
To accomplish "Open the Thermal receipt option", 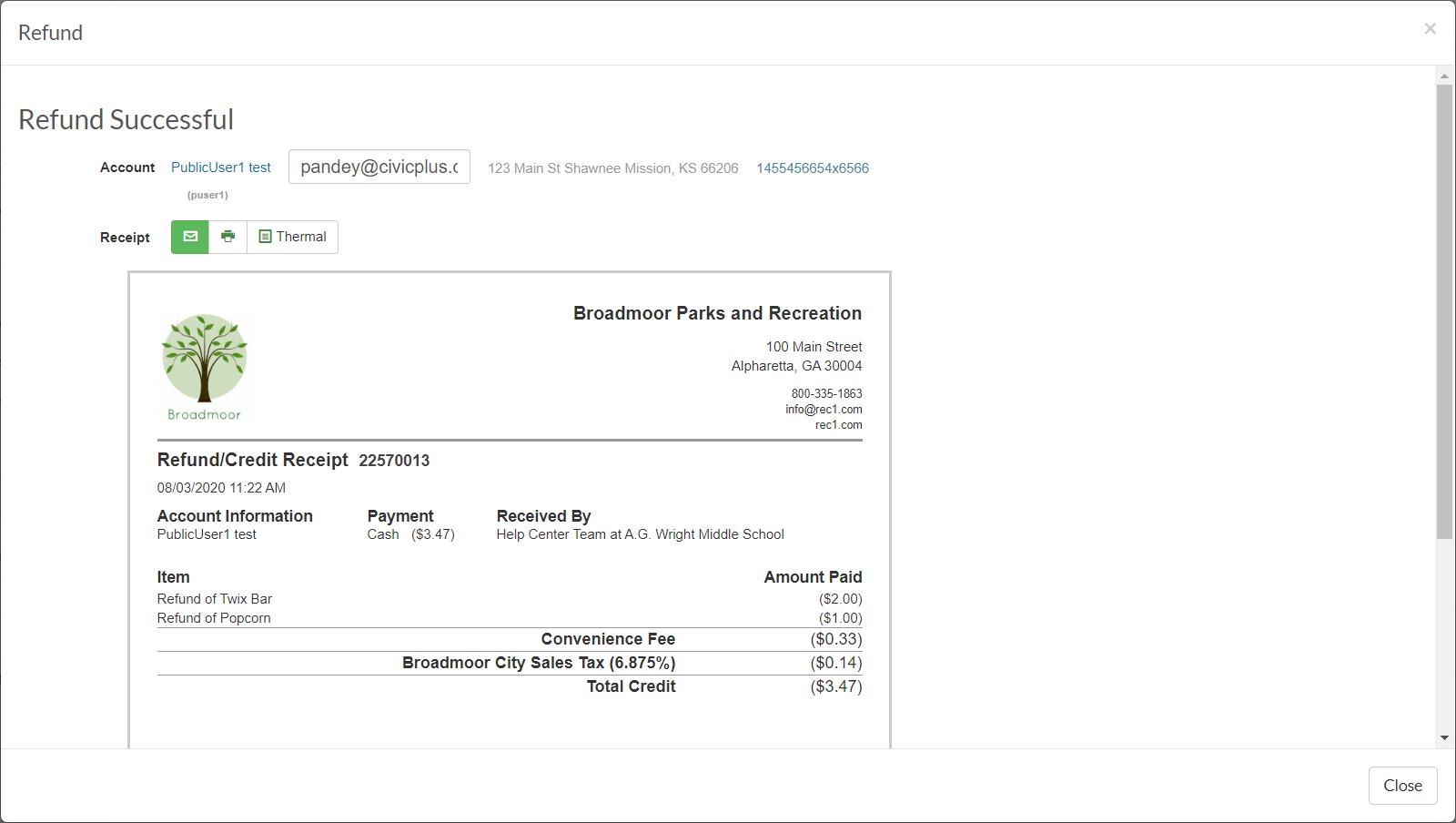I will pyautogui.click(x=292, y=237).
